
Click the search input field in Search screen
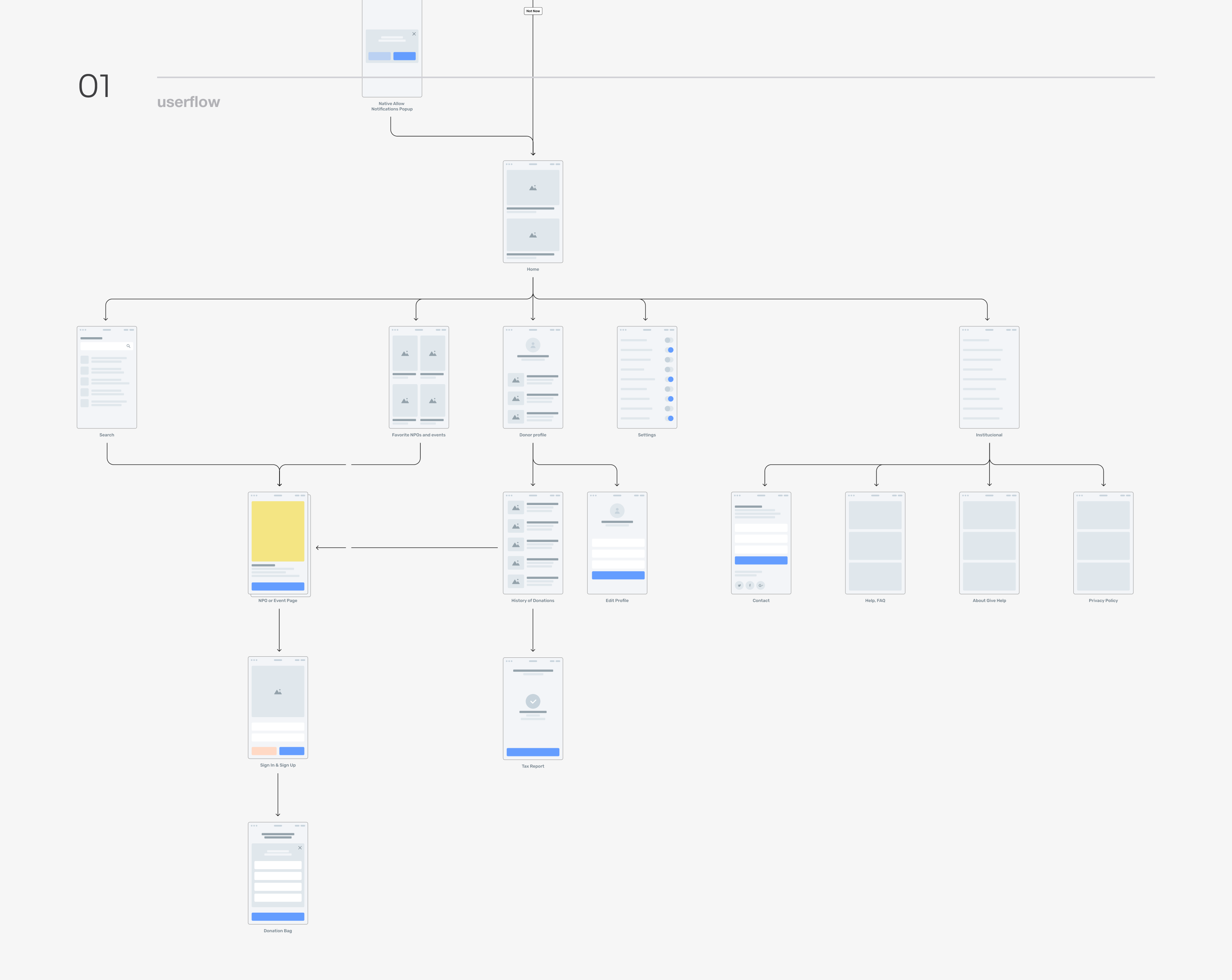(x=106, y=346)
